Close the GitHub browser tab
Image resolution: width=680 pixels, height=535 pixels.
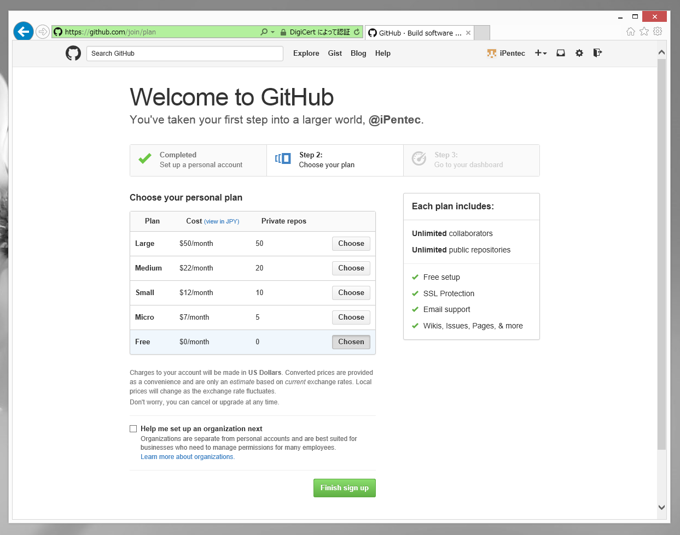click(x=468, y=33)
